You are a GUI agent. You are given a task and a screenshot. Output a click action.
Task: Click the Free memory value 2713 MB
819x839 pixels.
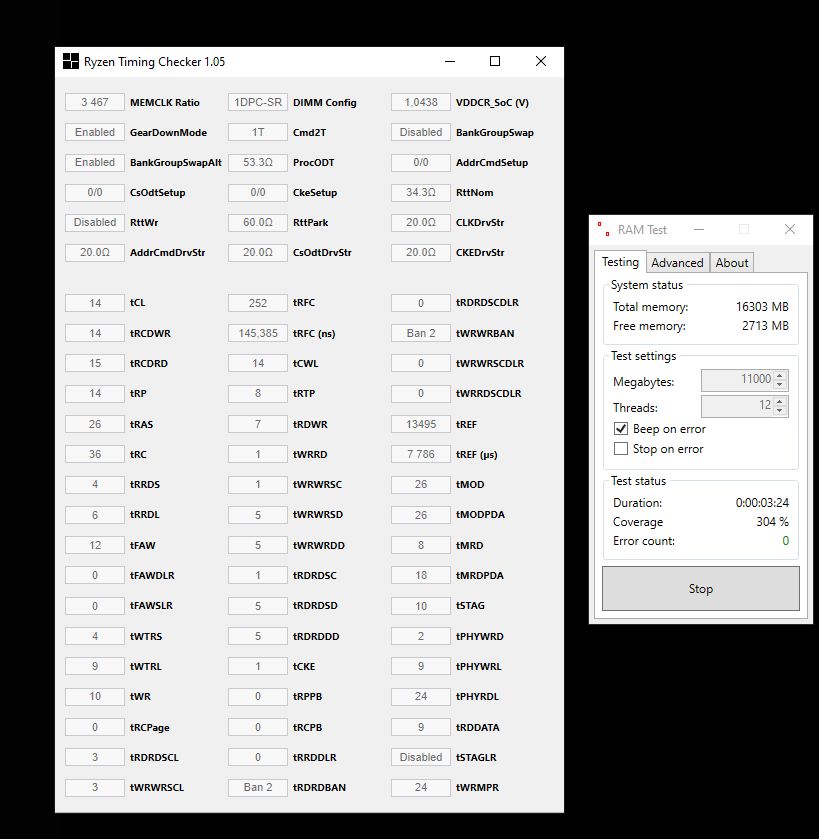765,326
